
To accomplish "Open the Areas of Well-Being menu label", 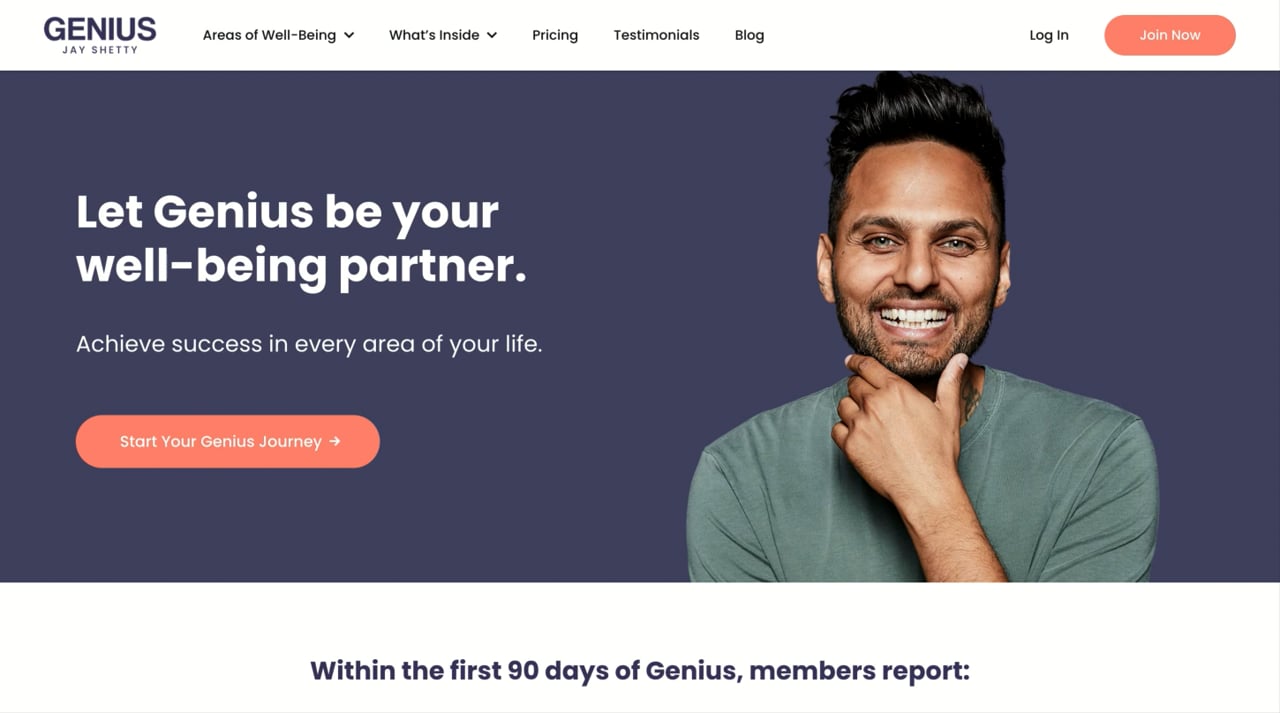I will (269, 35).
